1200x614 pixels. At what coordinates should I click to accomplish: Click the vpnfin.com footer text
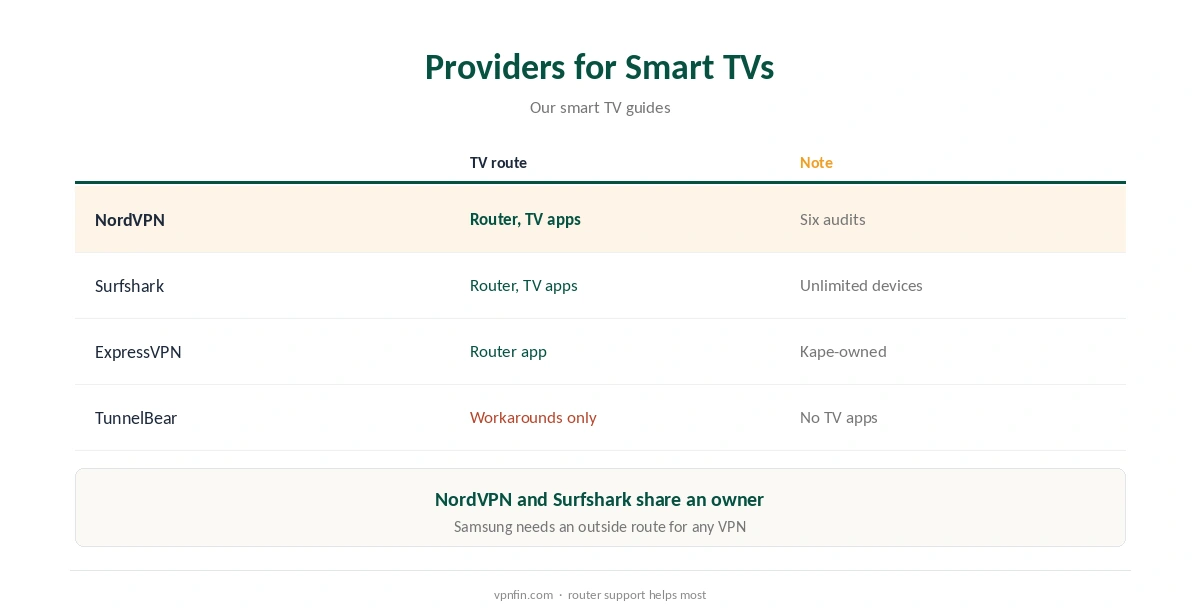tap(523, 595)
